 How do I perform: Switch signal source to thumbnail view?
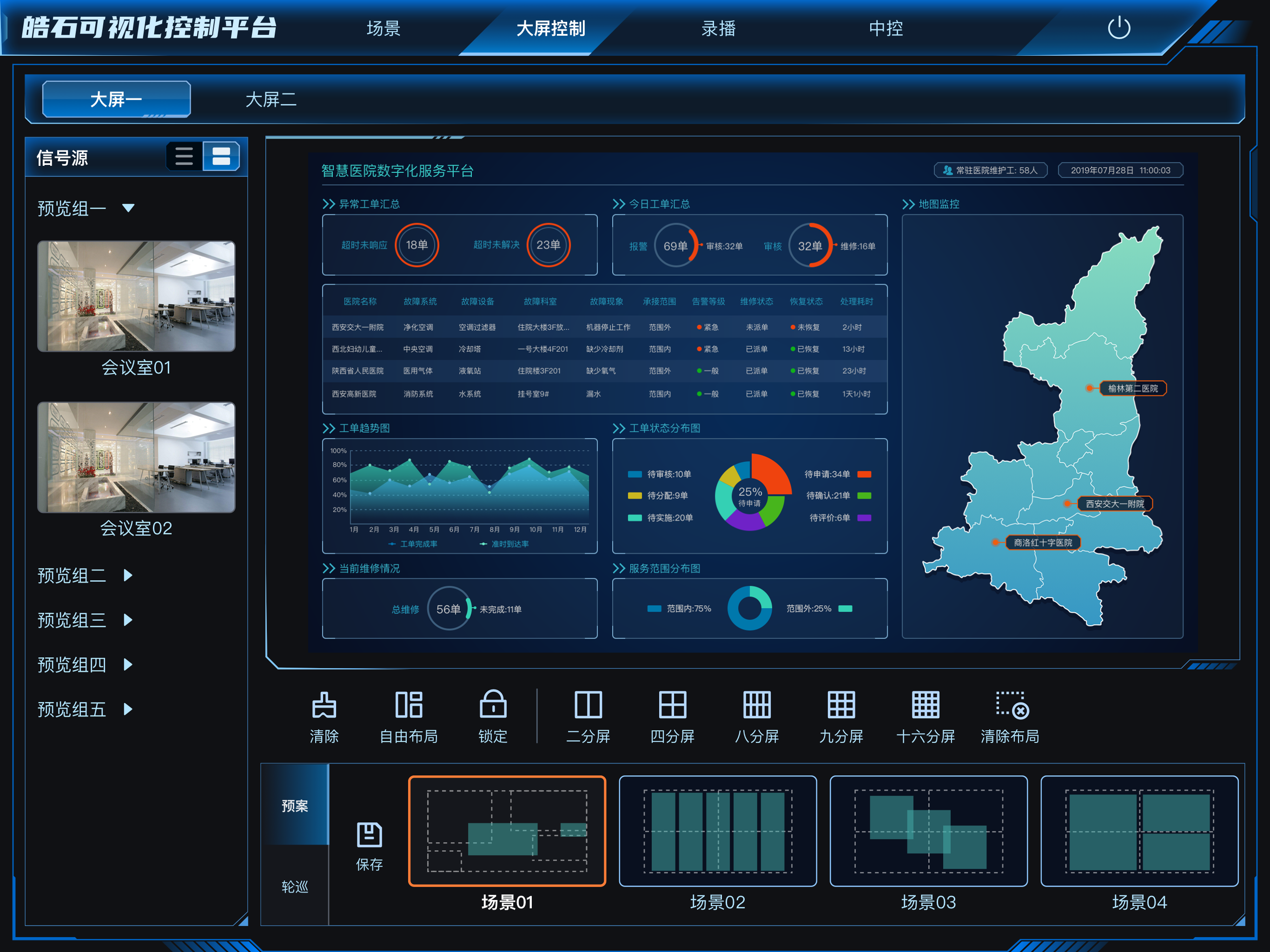(221, 156)
